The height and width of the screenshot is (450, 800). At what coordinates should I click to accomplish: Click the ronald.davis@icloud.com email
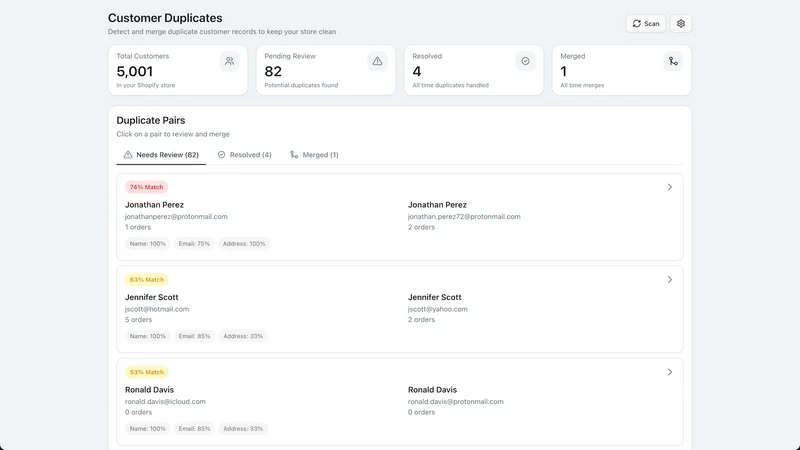(x=165, y=402)
